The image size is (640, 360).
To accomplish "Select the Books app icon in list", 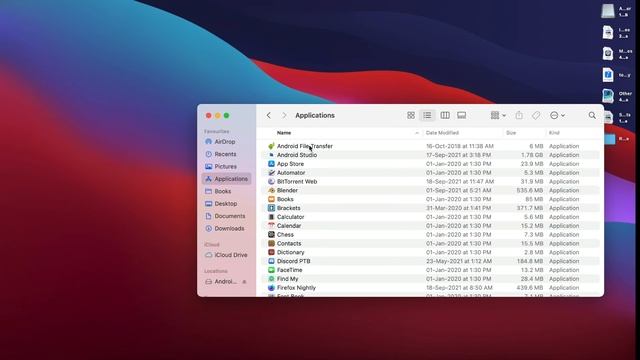I will tap(271, 199).
